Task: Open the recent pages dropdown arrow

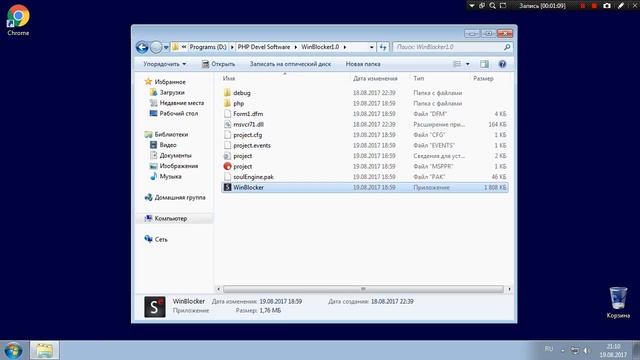Action: click(166, 47)
